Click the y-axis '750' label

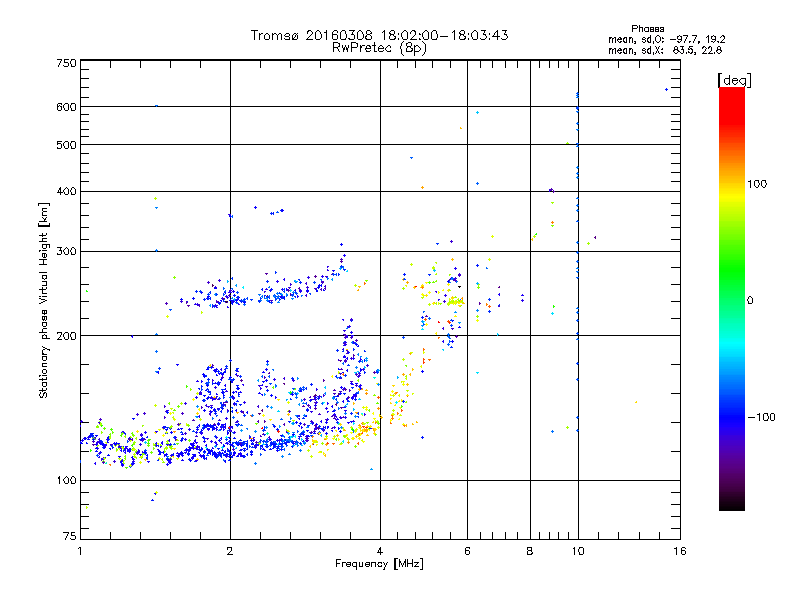(67, 63)
